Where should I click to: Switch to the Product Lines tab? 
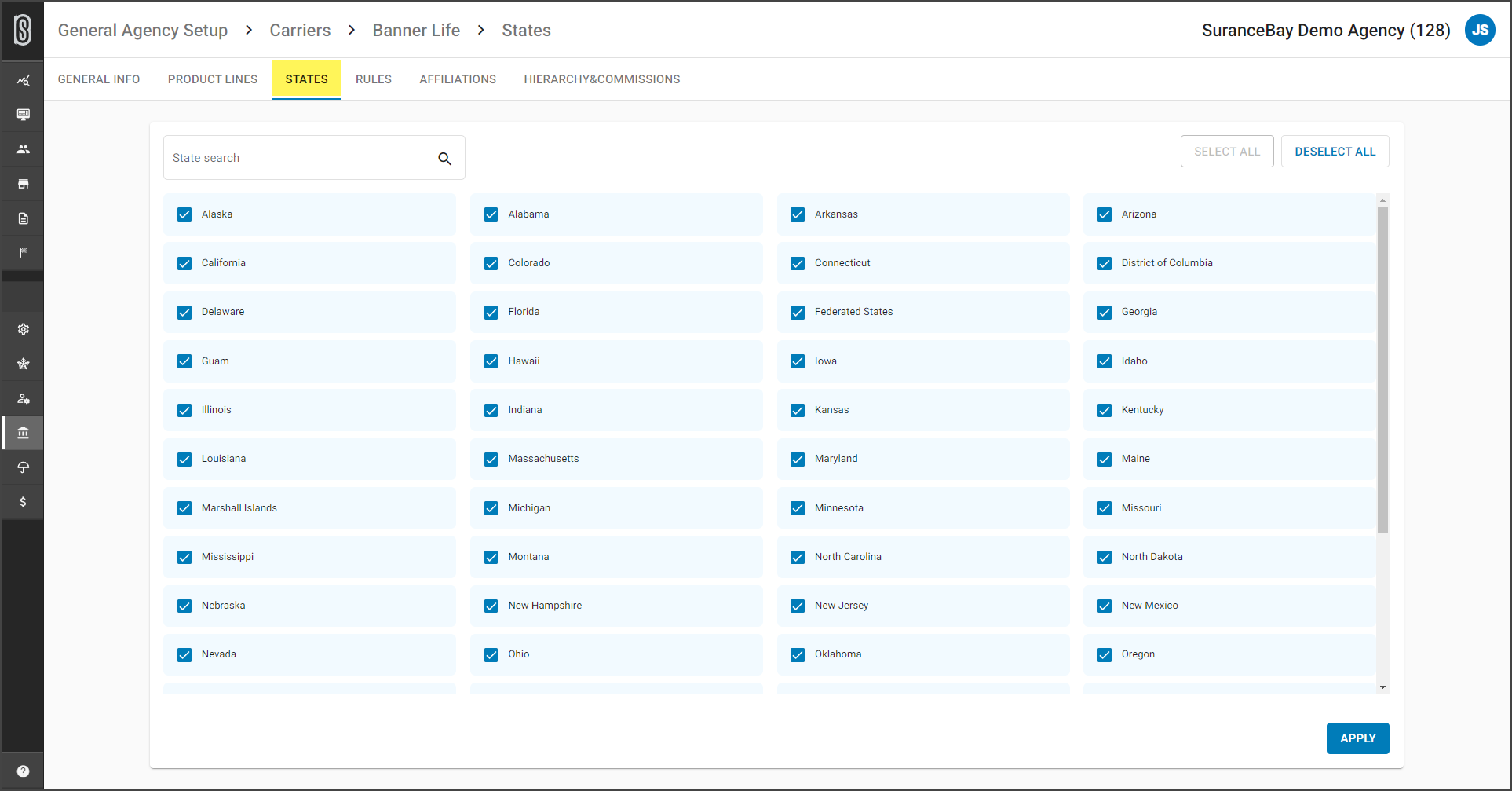213,79
